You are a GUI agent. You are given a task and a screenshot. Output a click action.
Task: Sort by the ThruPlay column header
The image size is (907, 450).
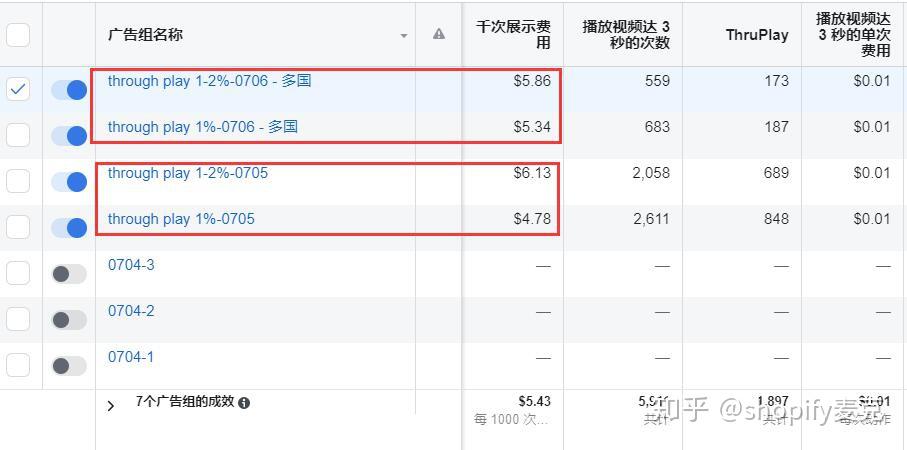point(756,35)
